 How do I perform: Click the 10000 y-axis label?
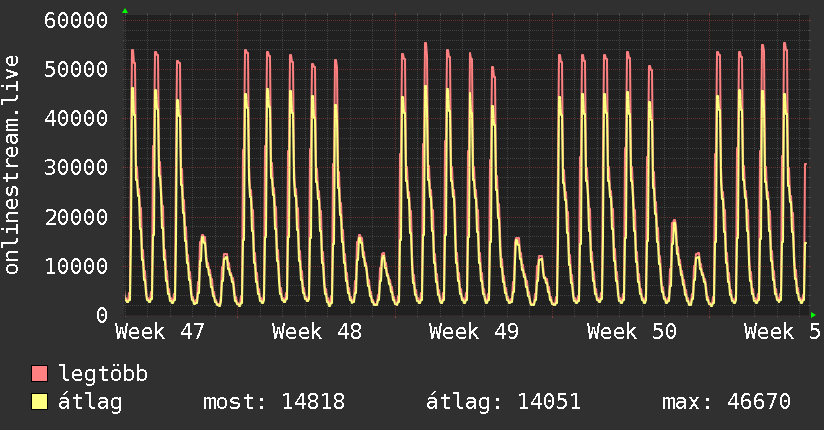[76, 266]
